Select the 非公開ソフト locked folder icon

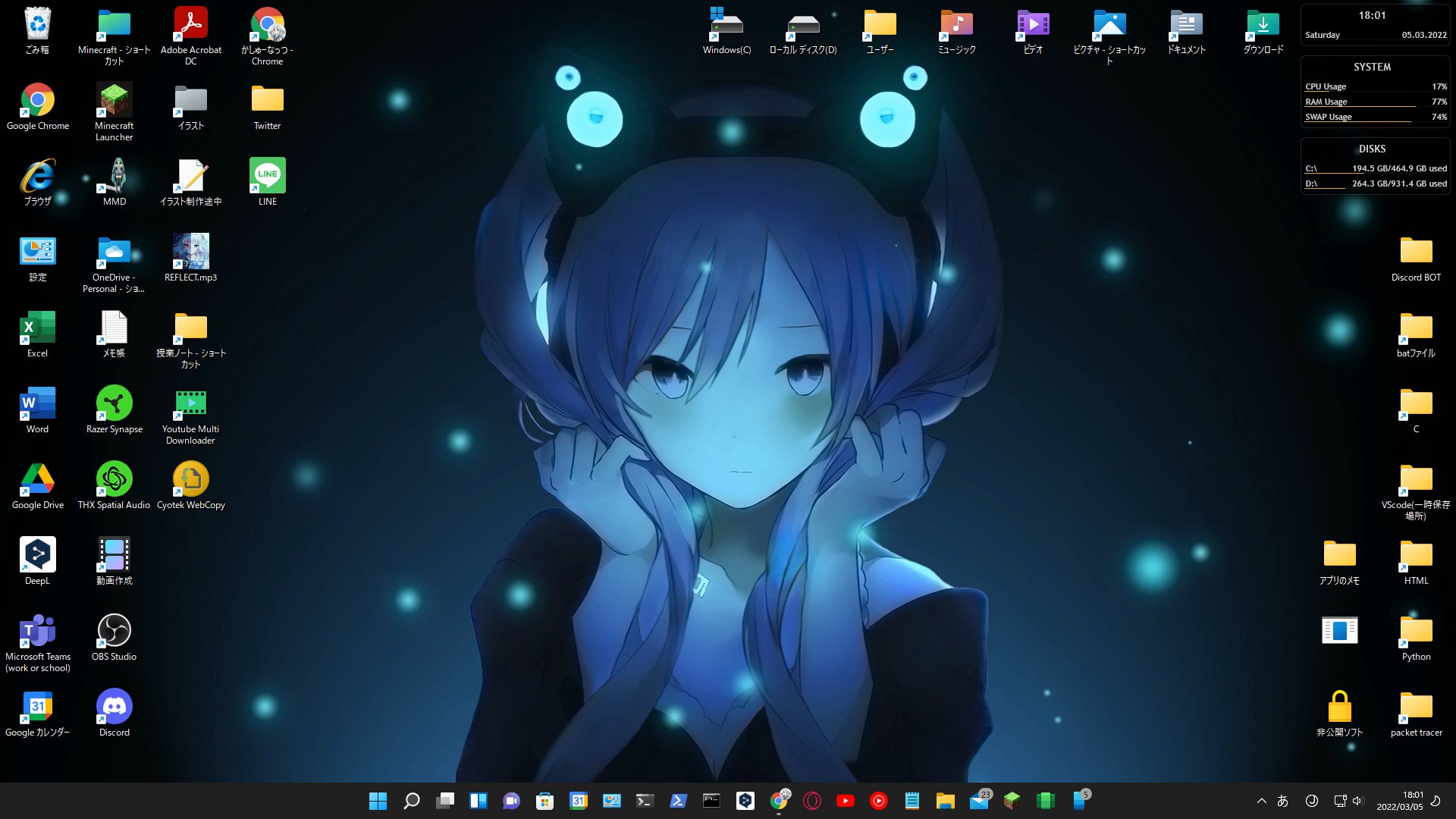pyautogui.click(x=1339, y=714)
